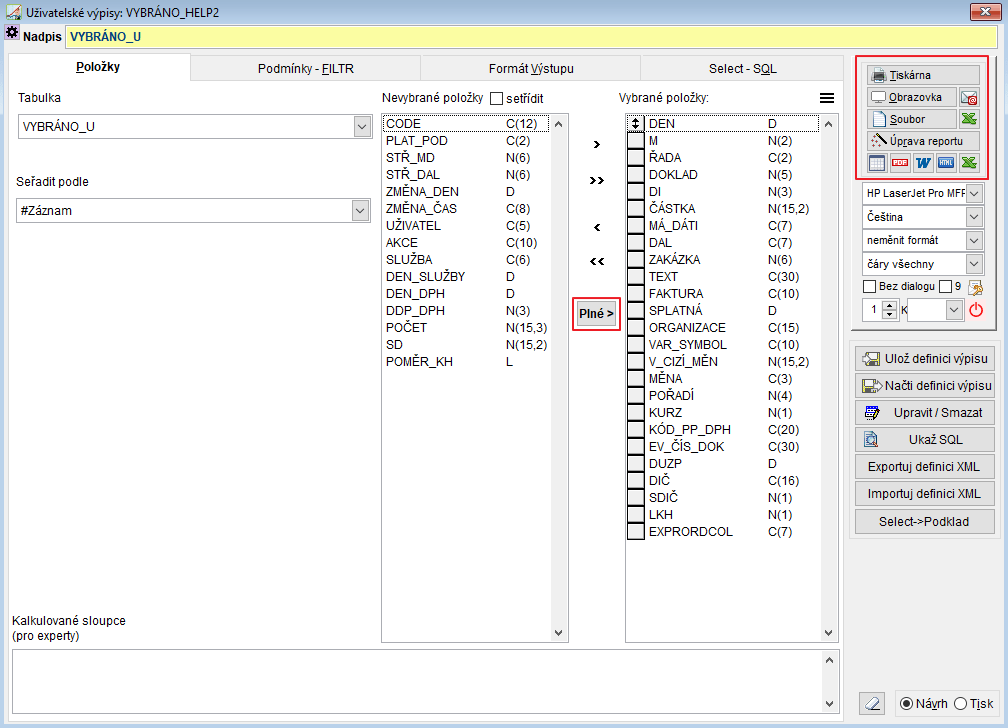Send report by e-mail icon beside Obrazovka
Image resolution: width=1008 pixels, height=728 pixels.
(x=969, y=98)
